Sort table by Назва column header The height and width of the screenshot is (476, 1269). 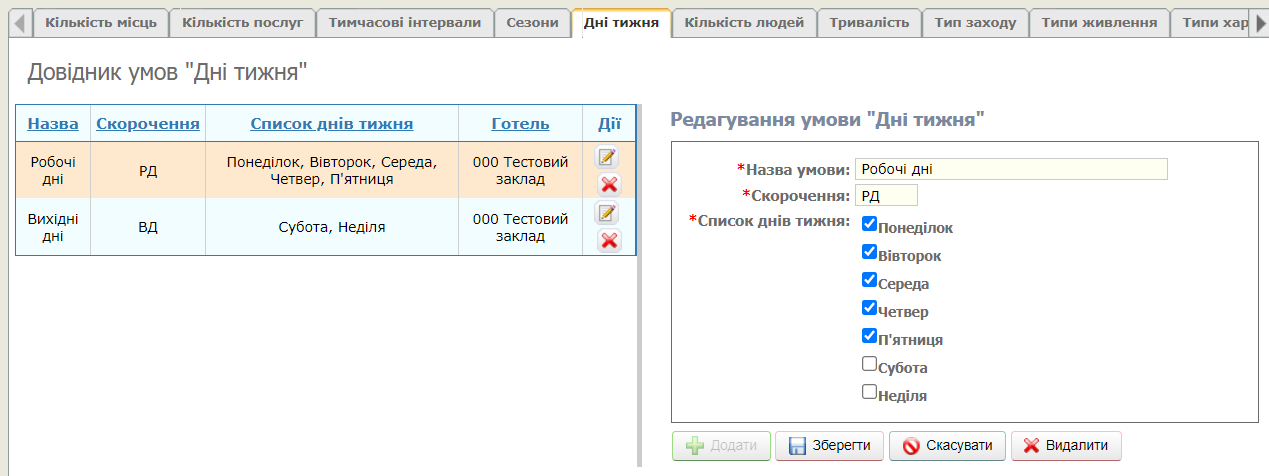pyautogui.click(x=53, y=124)
